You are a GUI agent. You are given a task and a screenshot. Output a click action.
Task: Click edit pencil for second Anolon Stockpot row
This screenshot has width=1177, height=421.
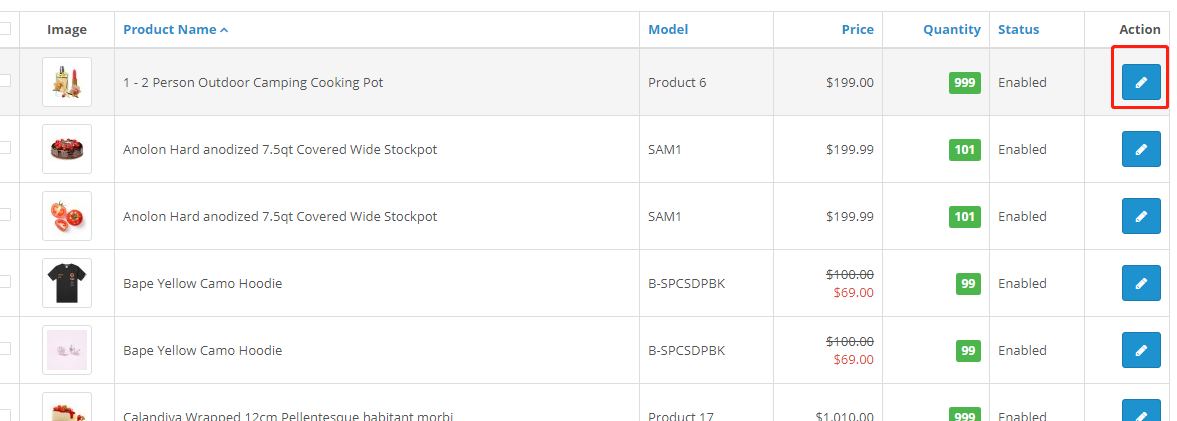coord(1141,216)
